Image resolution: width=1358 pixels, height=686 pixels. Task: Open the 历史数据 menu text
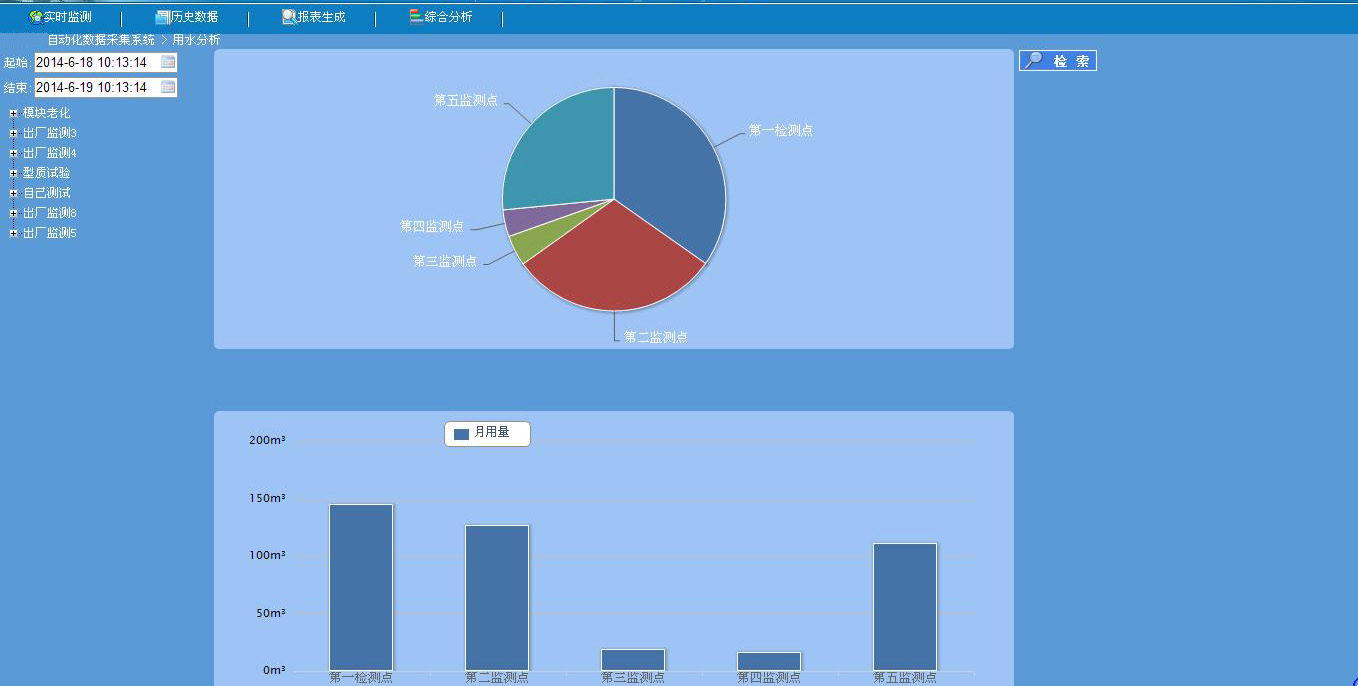pyautogui.click(x=194, y=17)
